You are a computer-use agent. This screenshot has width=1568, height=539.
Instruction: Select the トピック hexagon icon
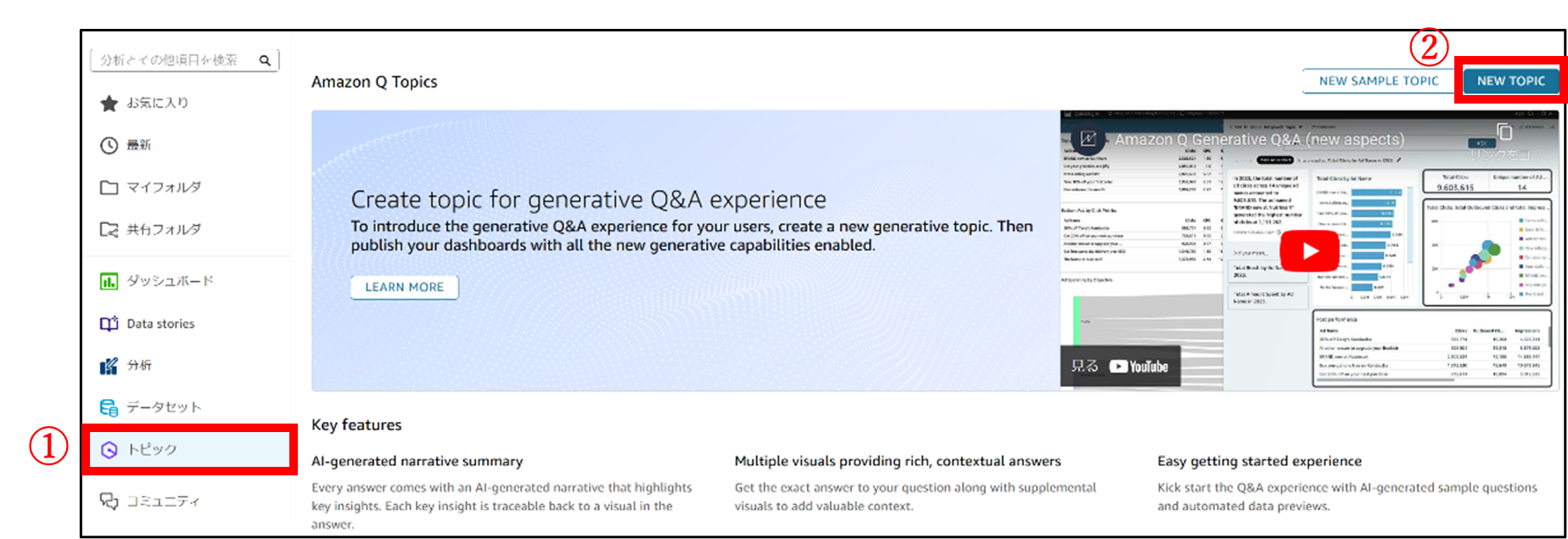point(109,450)
